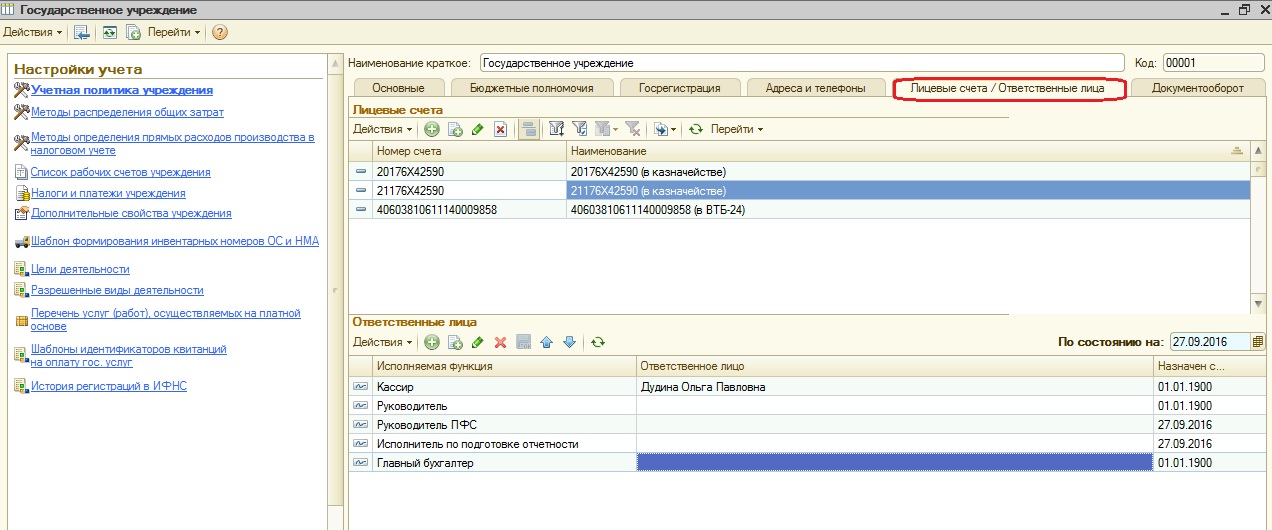1272x530 pixels.
Task: Select Исполнитель по подготовке отчетности row
Action: (x=806, y=443)
